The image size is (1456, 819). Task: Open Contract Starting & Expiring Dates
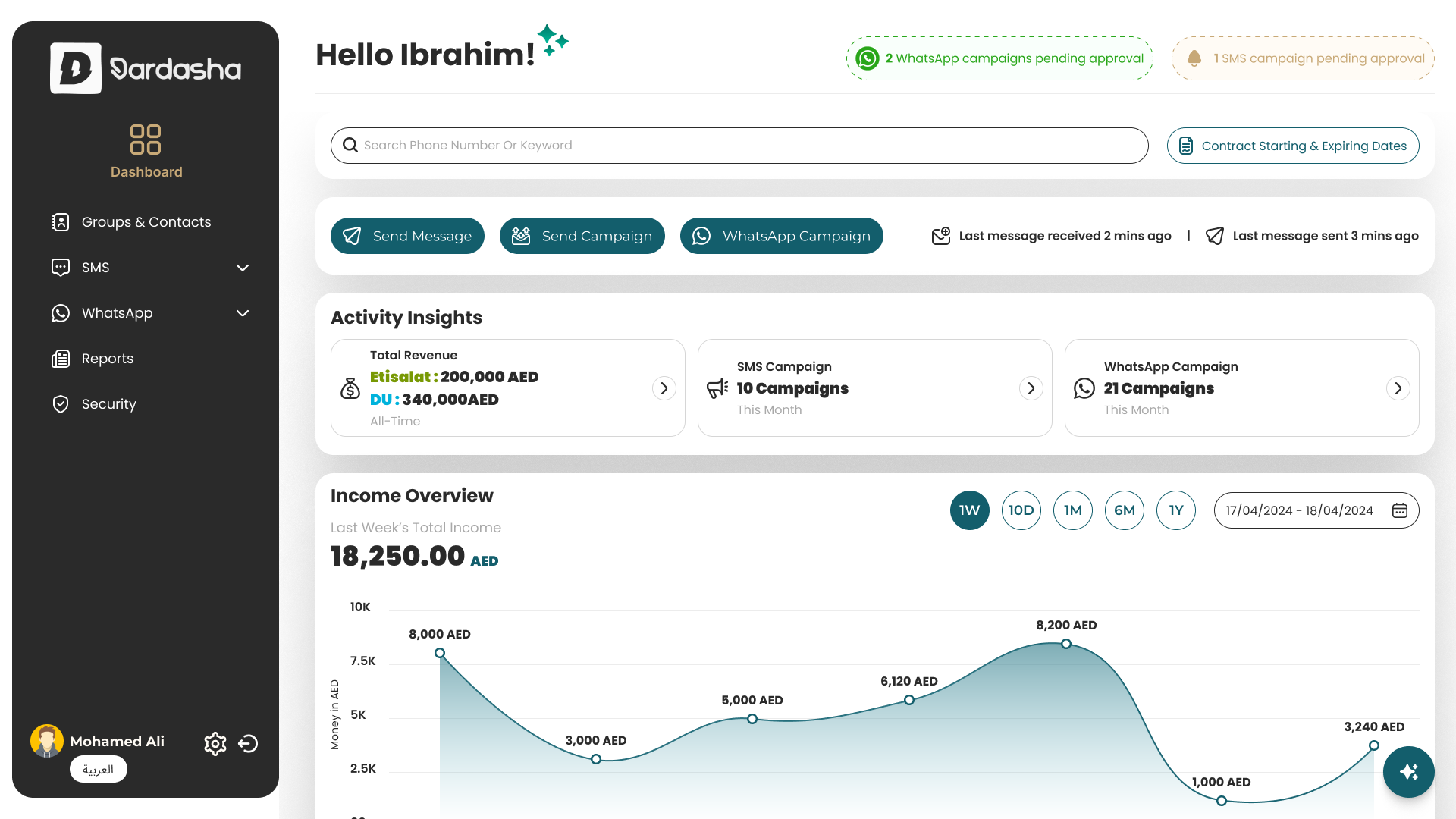click(x=1292, y=146)
